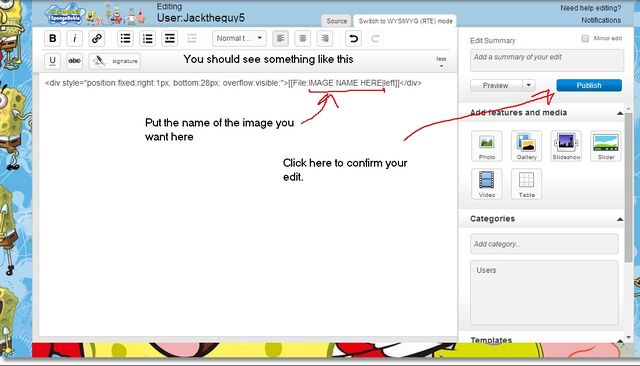Select the Users category entry
This screenshot has width=640, height=366.
click(x=486, y=270)
